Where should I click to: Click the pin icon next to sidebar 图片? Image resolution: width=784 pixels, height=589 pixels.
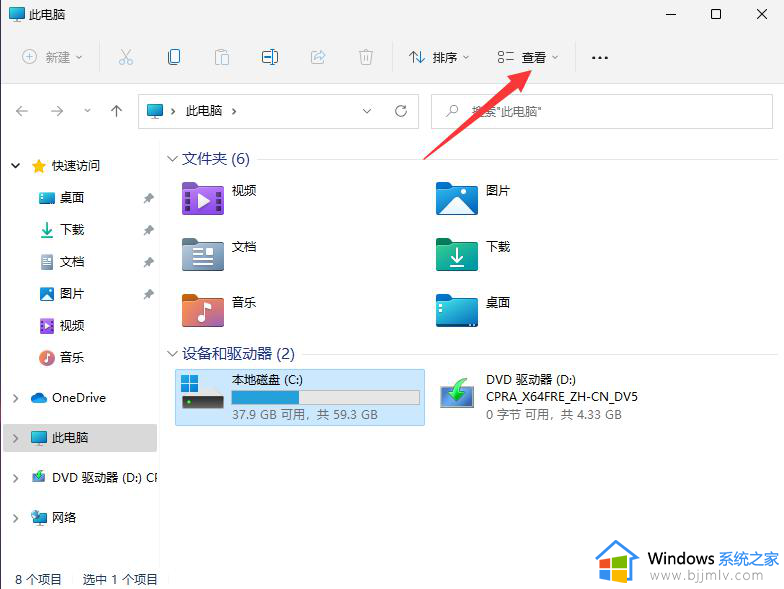click(x=148, y=294)
